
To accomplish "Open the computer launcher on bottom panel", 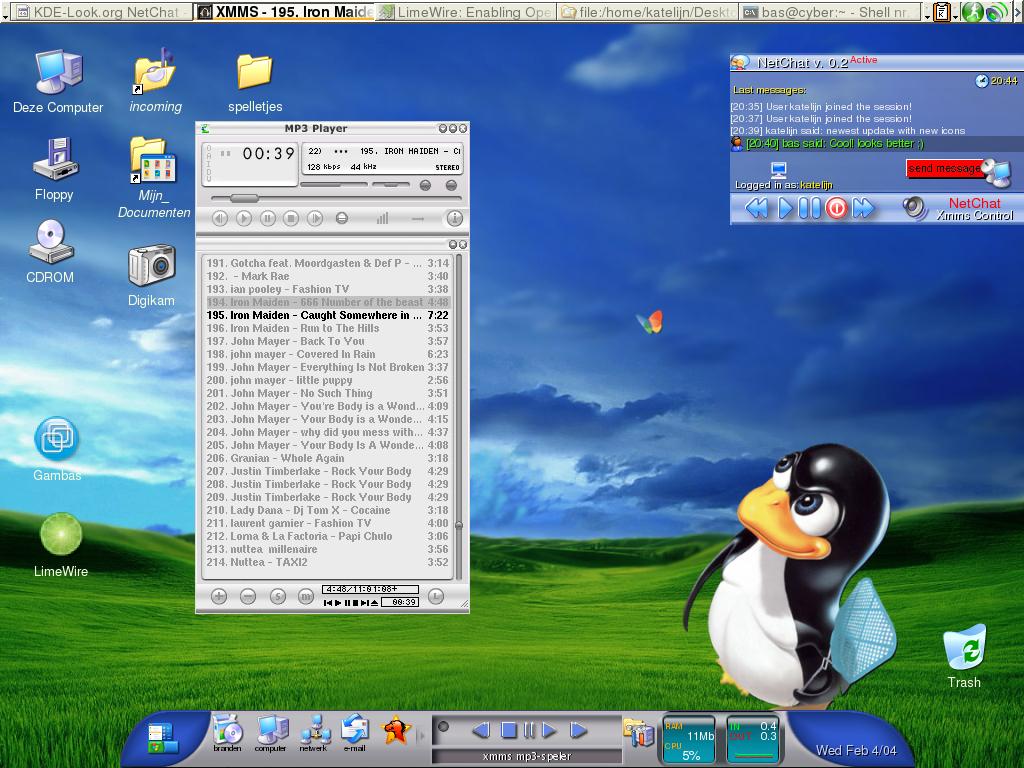I will pos(271,733).
